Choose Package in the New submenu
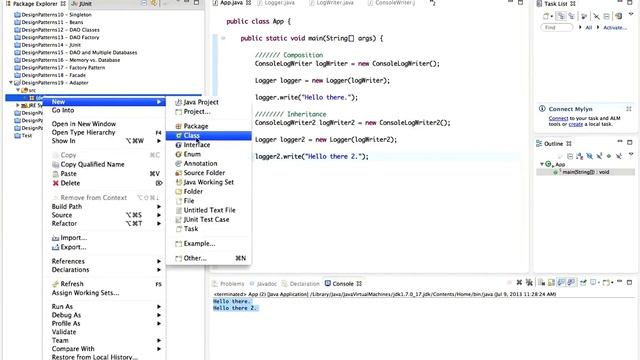This screenshot has width=640, height=360. [208, 126]
